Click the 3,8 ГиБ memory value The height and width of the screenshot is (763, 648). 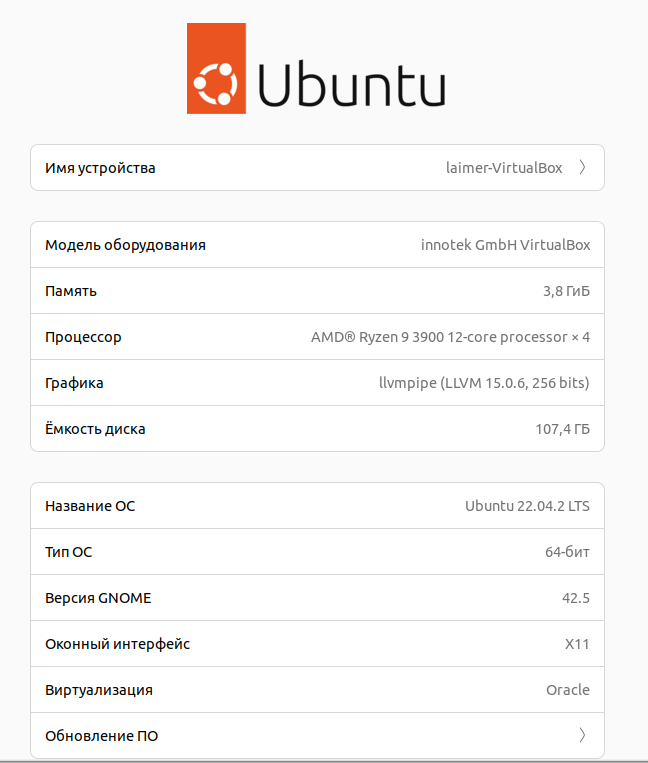coord(566,291)
